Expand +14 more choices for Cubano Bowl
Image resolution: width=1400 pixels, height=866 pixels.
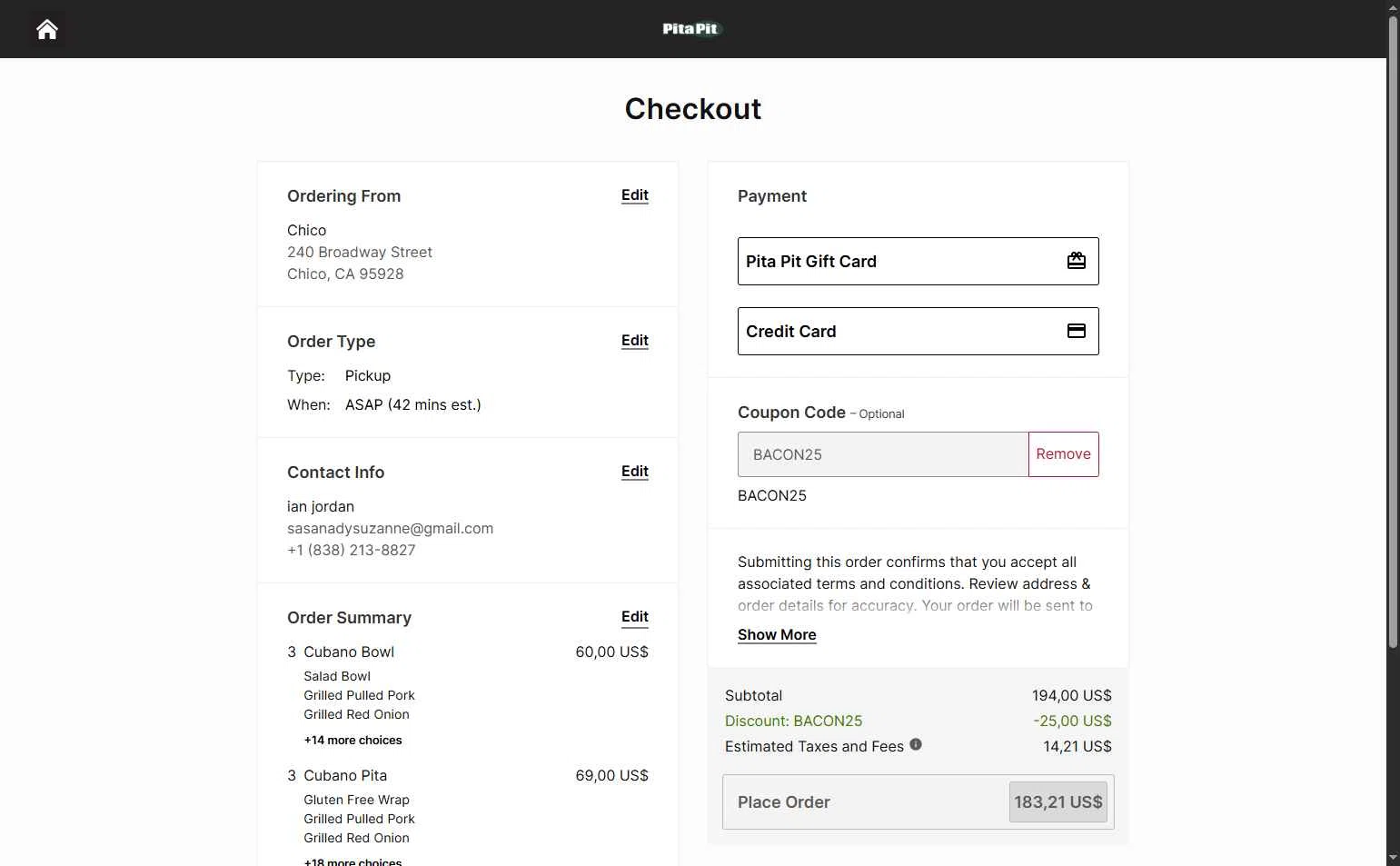tap(352, 741)
